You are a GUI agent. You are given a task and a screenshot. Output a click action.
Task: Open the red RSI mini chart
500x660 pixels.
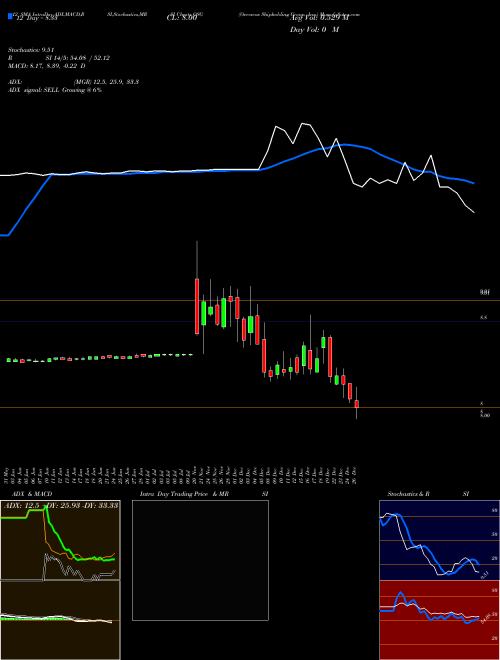coord(439,620)
